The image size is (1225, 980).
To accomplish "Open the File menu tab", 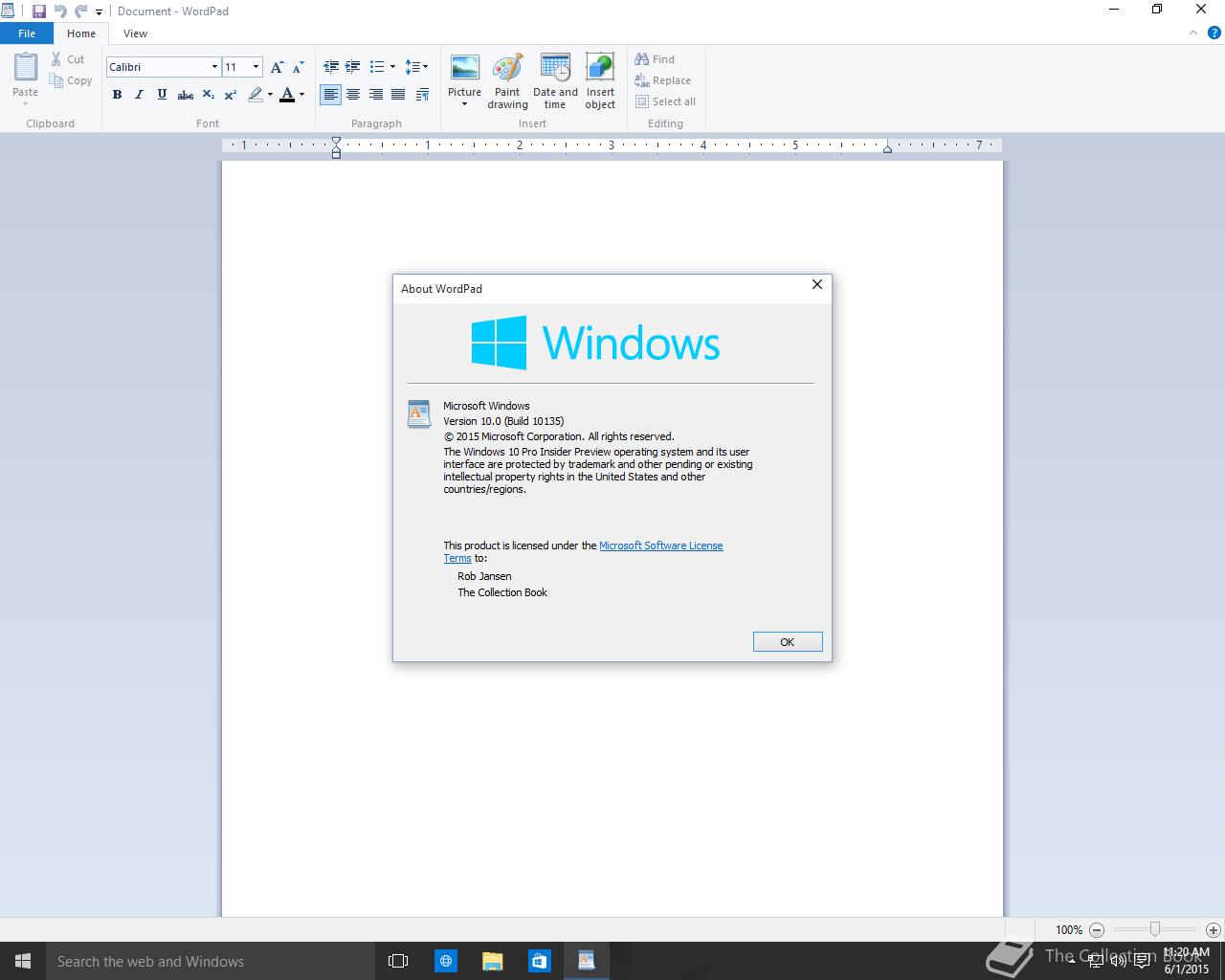I will click(27, 33).
